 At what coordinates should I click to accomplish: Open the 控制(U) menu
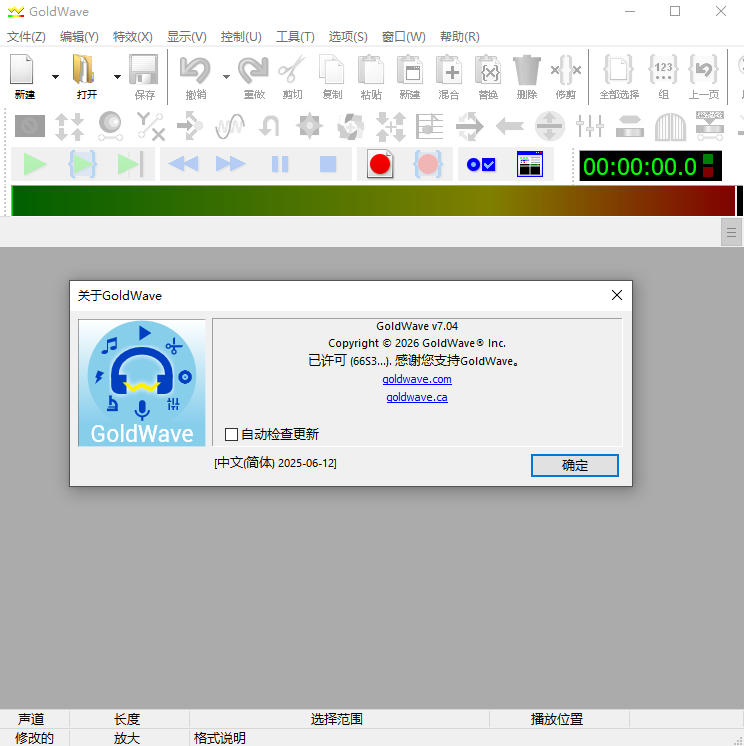[241, 37]
